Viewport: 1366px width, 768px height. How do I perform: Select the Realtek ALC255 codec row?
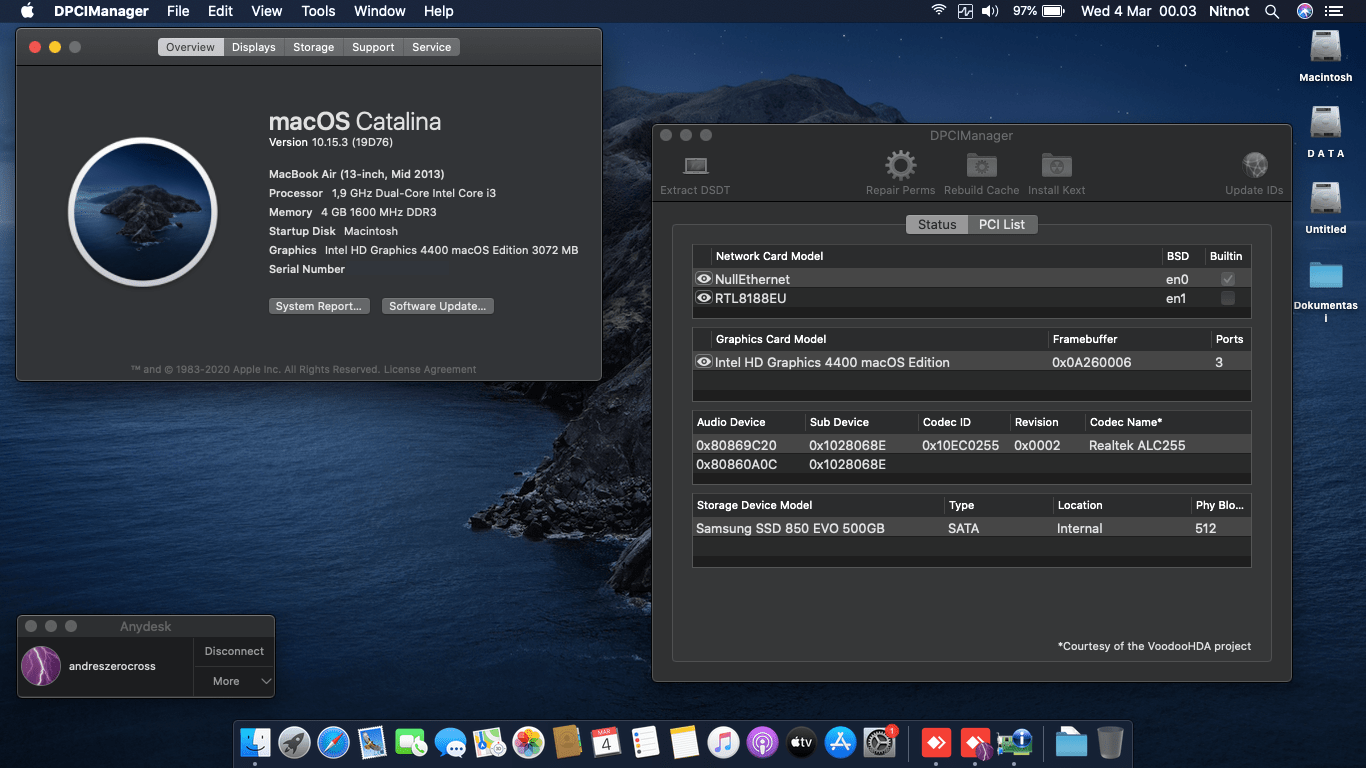971,445
